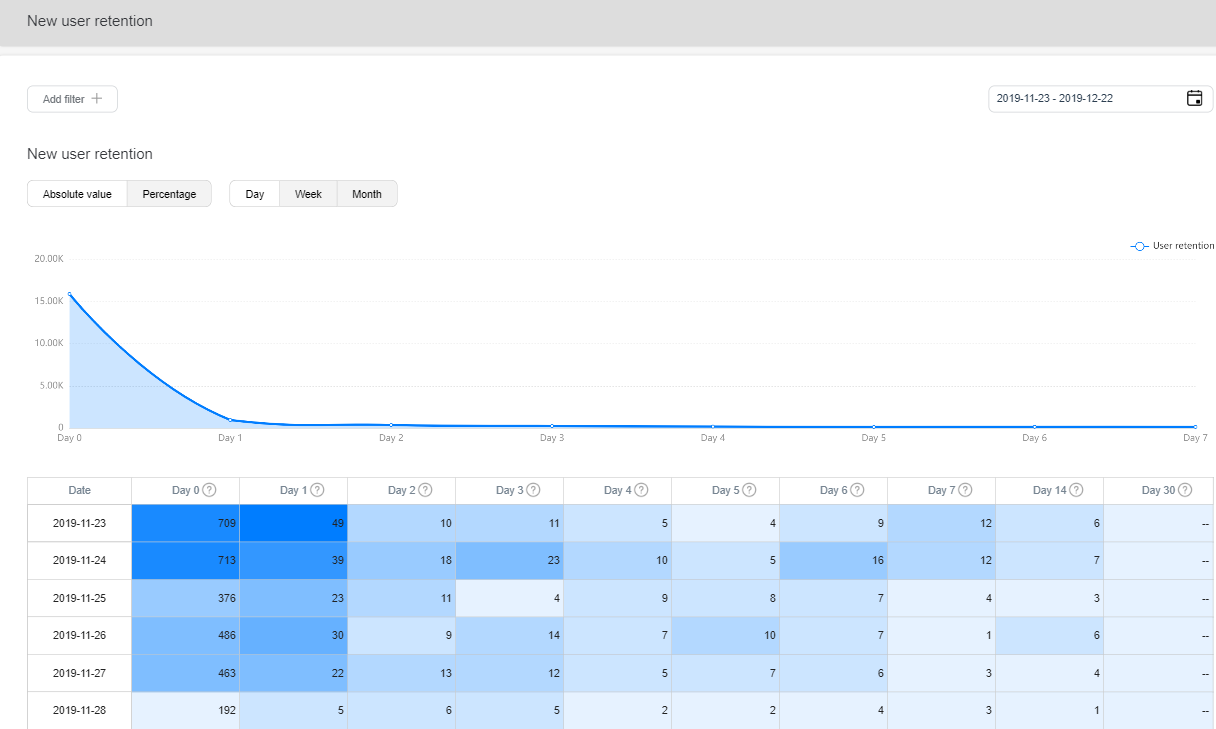
Task: Click the Add filter button
Action: click(x=72, y=98)
